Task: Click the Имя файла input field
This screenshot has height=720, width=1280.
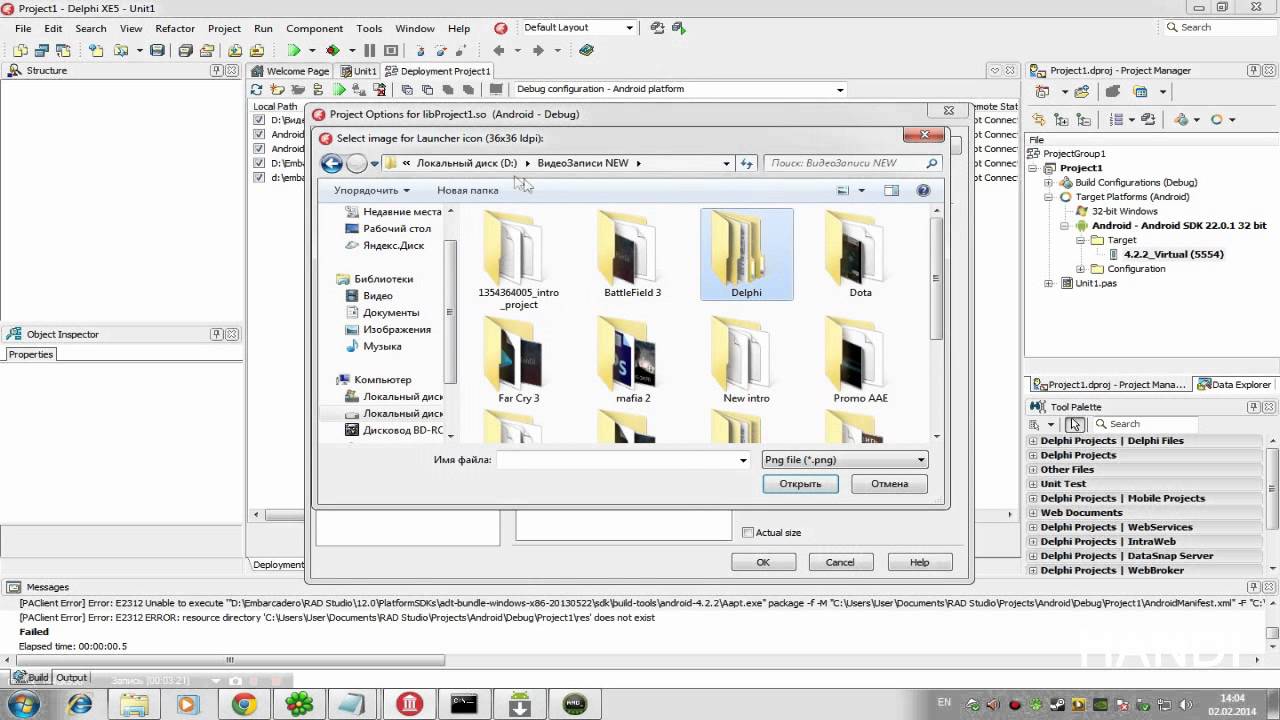Action: [x=623, y=460]
